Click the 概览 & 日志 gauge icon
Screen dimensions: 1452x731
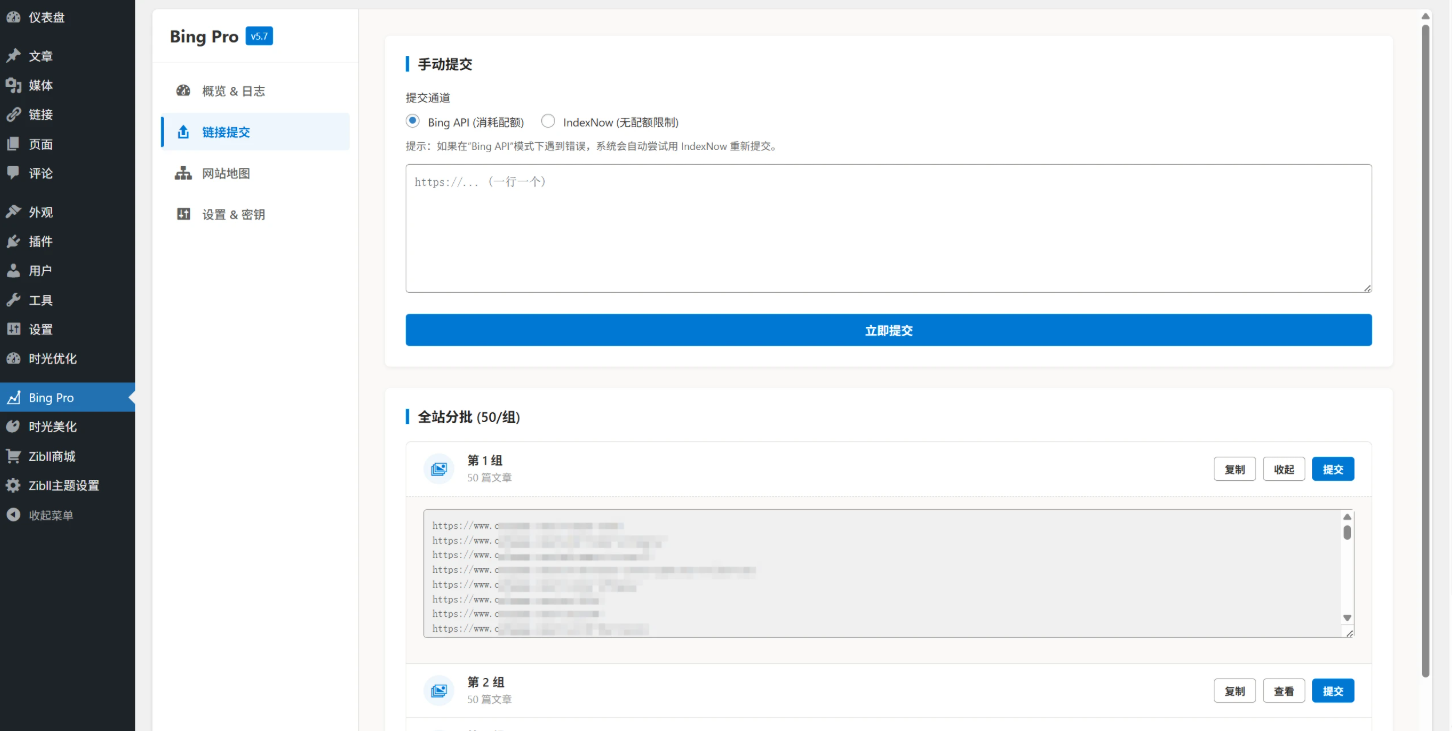(x=183, y=91)
